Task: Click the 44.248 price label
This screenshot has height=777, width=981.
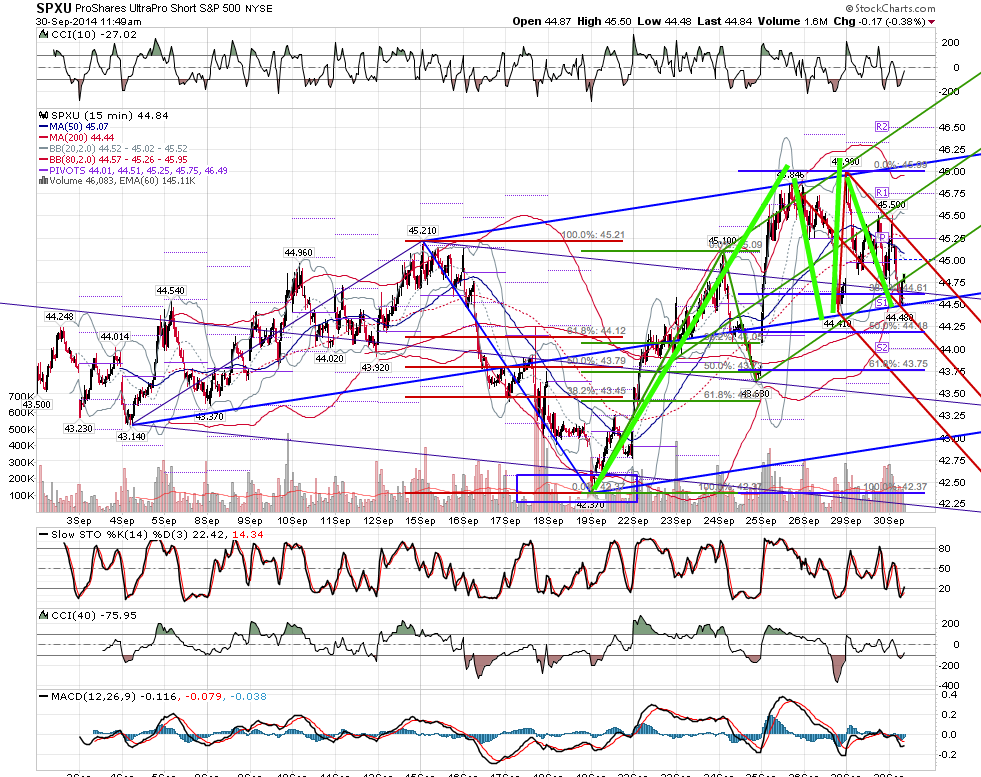Action: (59, 317)
